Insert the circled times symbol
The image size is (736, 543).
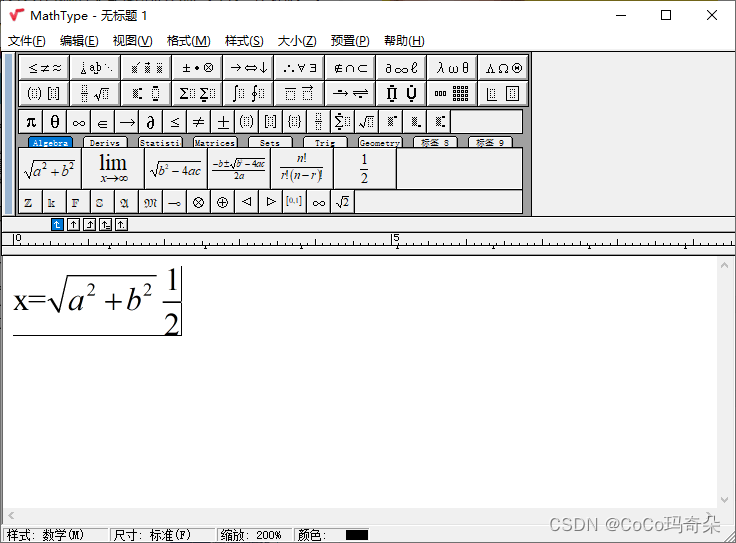click(x=199, y=202)
